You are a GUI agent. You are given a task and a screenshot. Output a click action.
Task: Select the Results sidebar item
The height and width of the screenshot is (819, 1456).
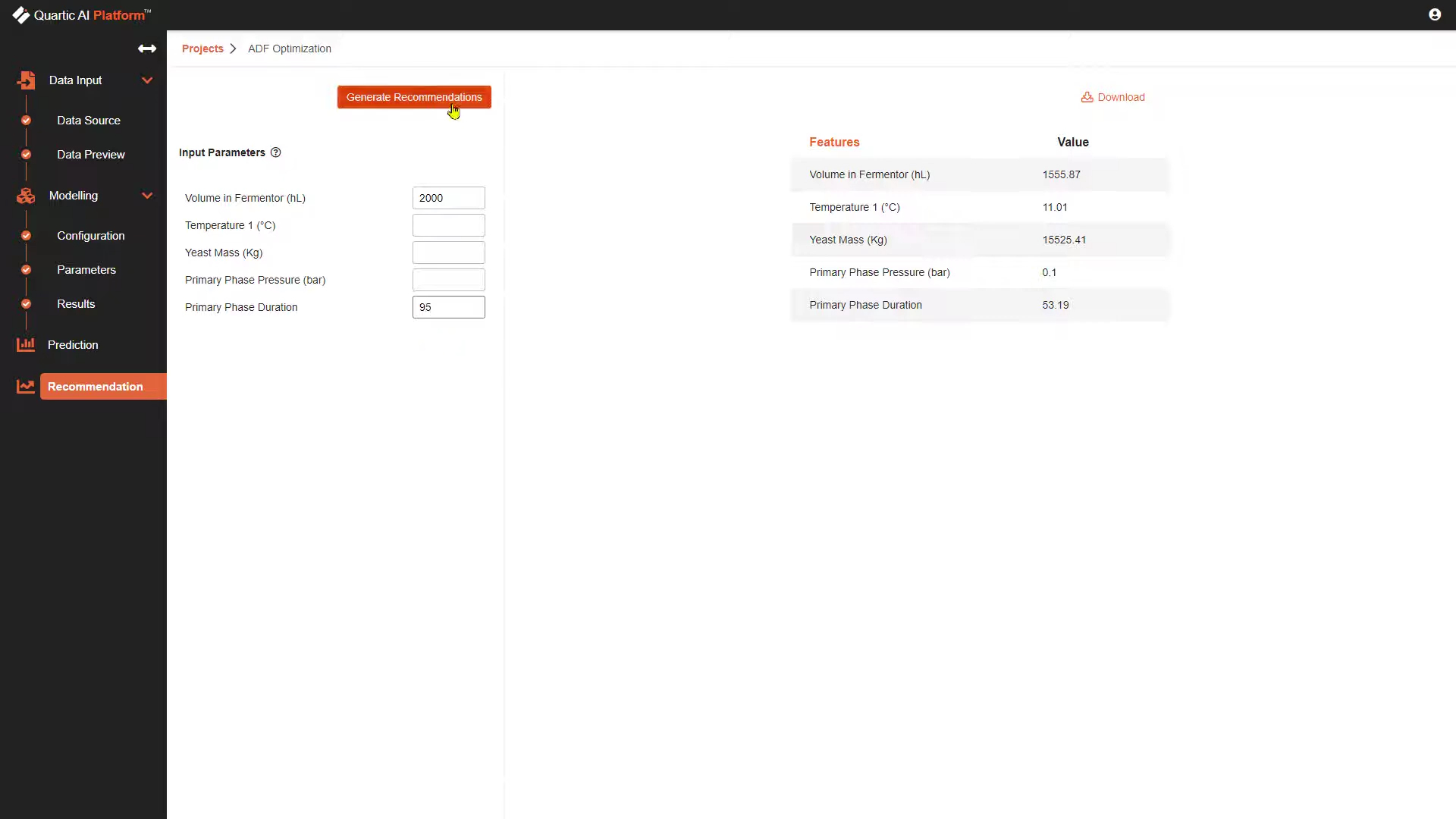76,304
